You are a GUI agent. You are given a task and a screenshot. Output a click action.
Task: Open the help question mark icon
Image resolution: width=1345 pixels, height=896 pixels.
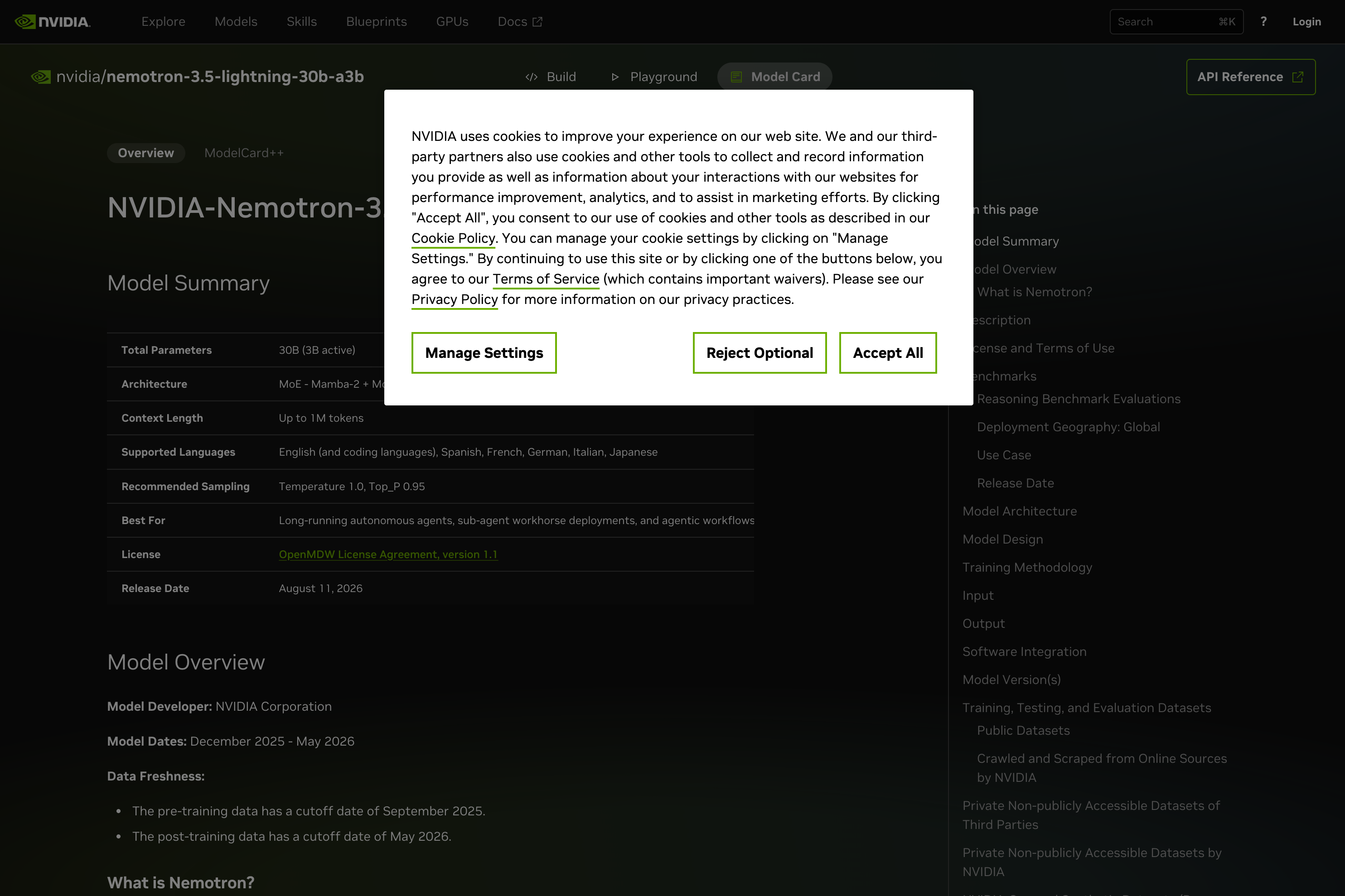pos(1263,22)
